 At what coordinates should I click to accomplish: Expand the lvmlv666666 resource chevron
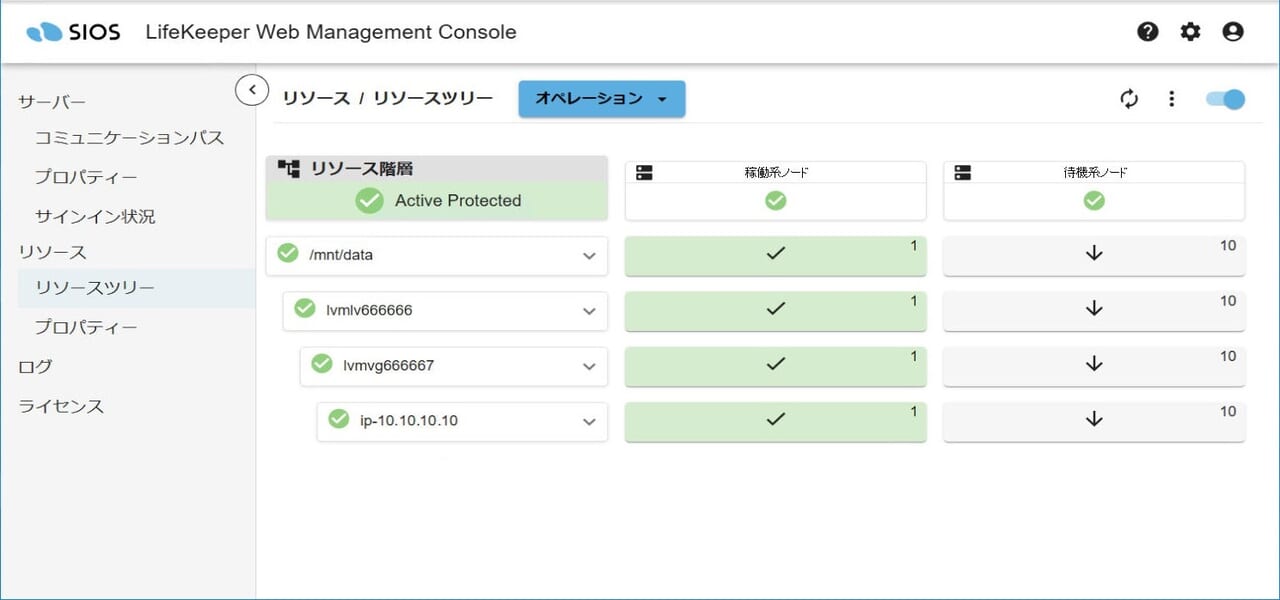click(x=589, y=311)
